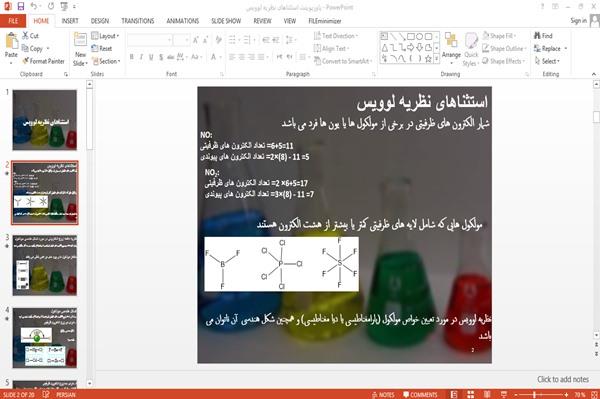This screenshot has width=600, height=399.
Task: Click to add notes area
Action: coord(562,379)
